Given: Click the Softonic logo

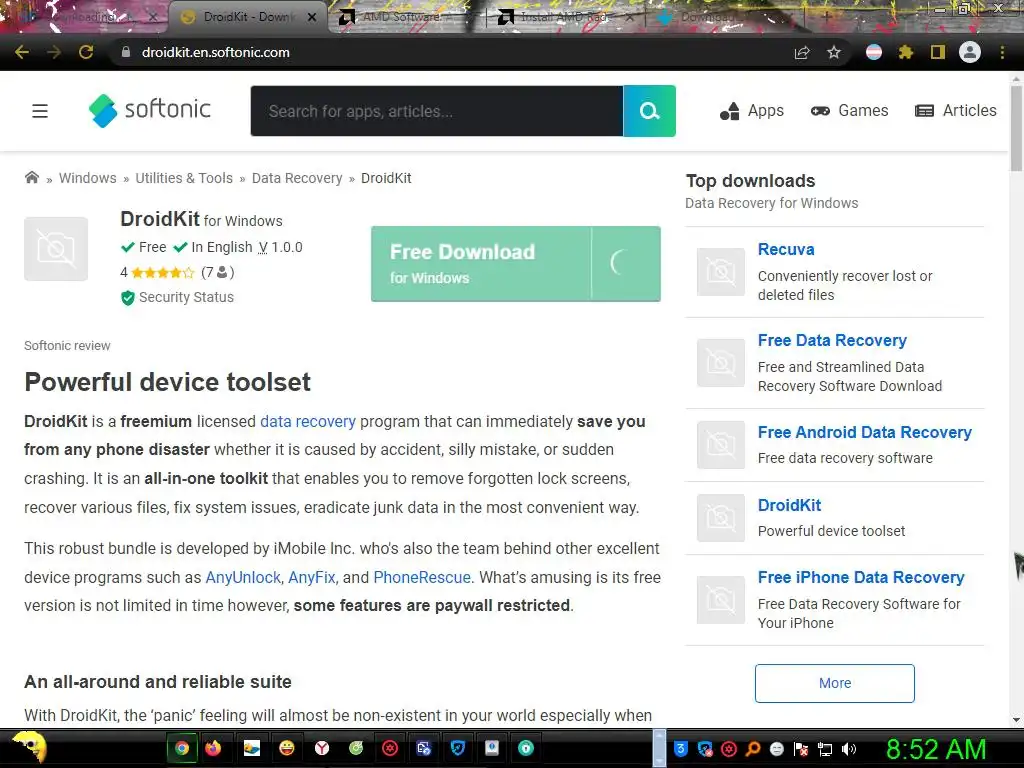Looking at the screenshot, I should click(150, 110).
